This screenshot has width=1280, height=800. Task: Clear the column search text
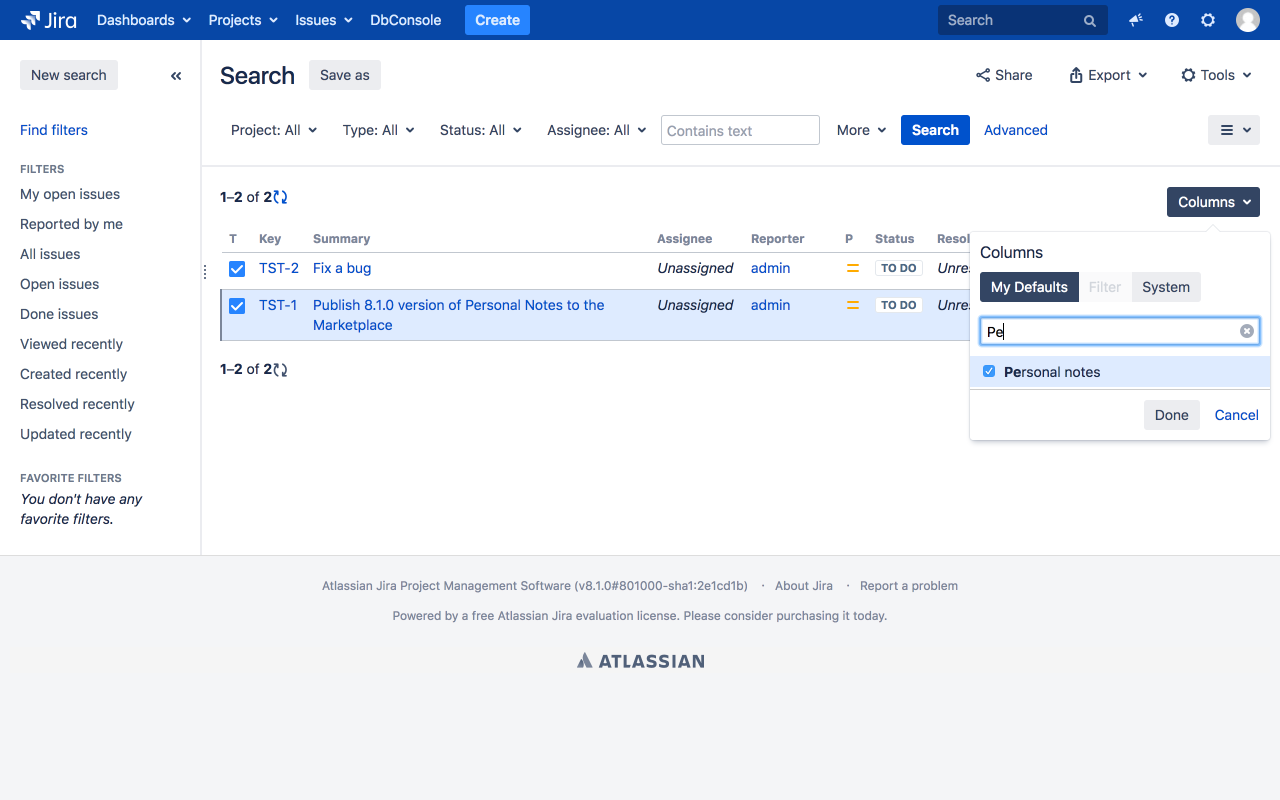pos(1247,331)
